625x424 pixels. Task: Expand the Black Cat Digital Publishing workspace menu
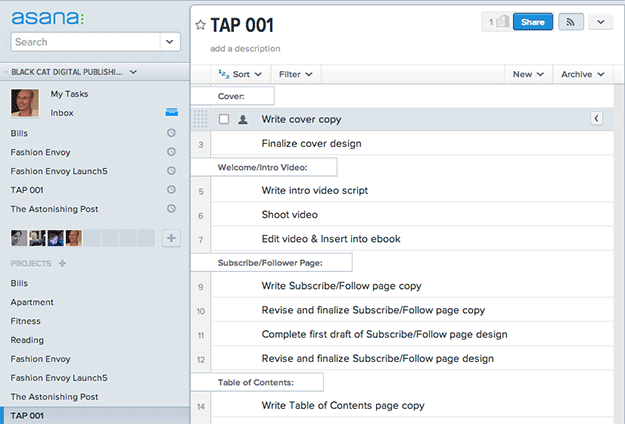click(x=133, y=72)
